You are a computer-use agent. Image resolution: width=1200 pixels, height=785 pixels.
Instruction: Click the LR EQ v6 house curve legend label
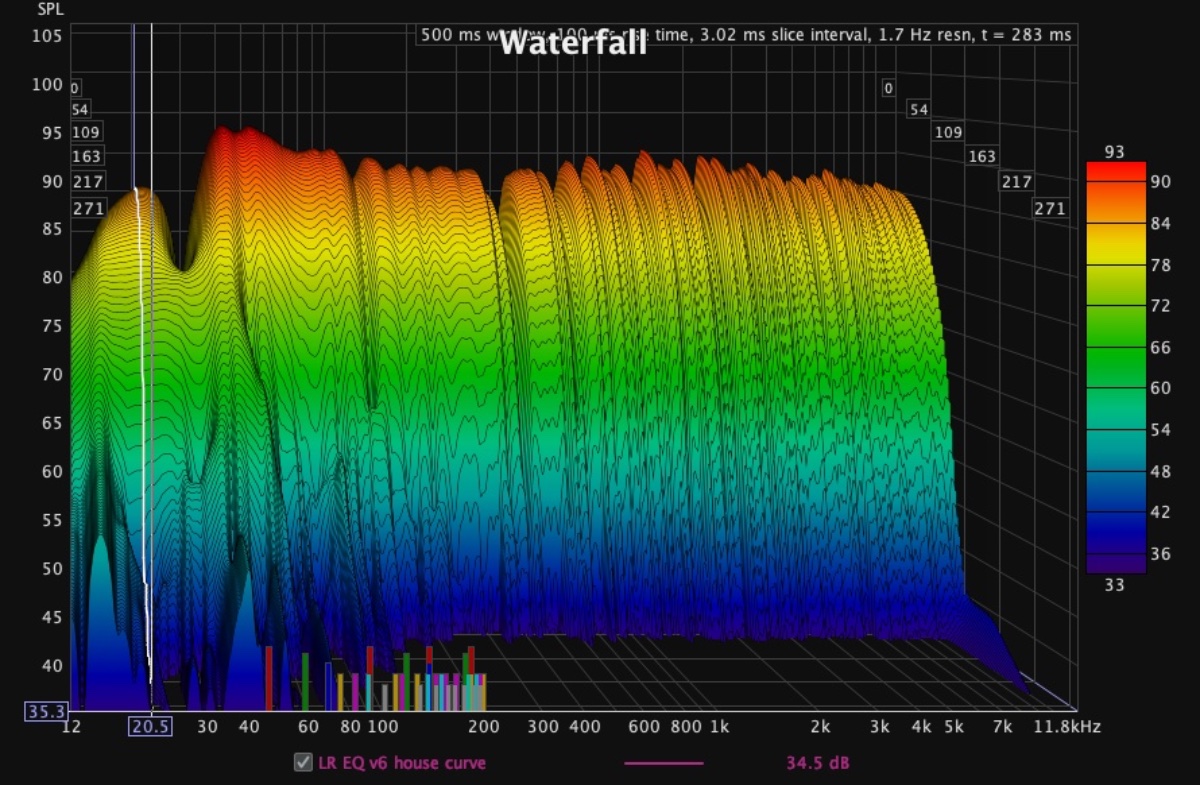[402, 763]
